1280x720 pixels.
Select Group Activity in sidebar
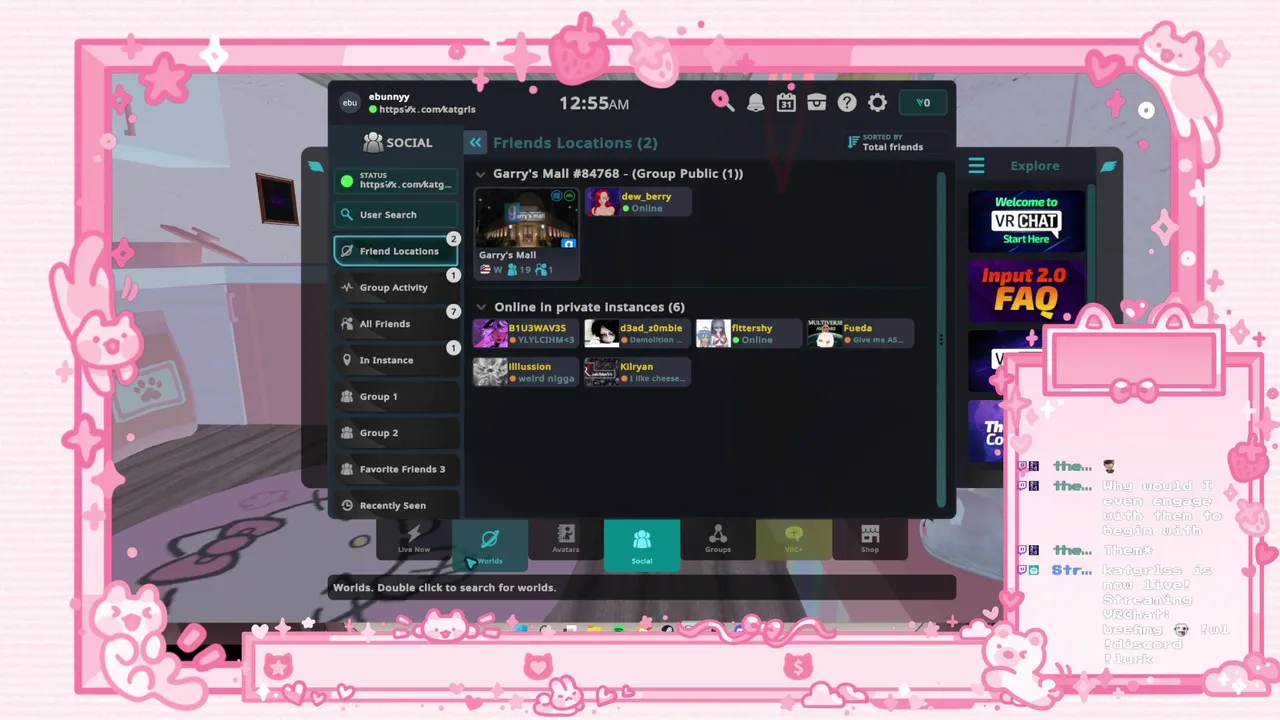(x=396, y=288)
